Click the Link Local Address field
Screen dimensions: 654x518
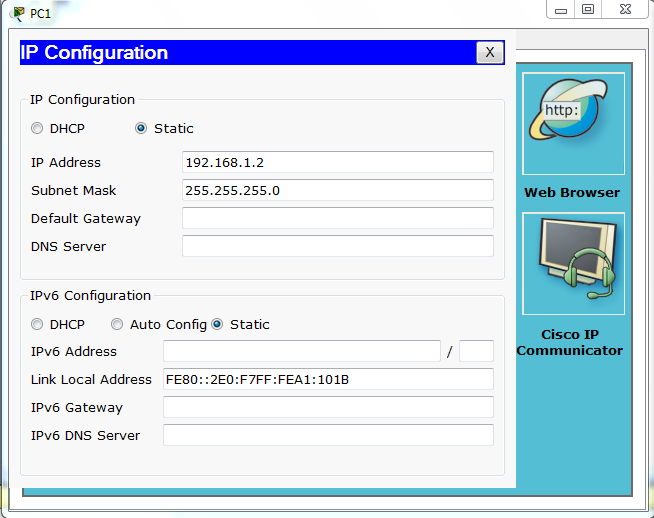[x=328, y=379]
